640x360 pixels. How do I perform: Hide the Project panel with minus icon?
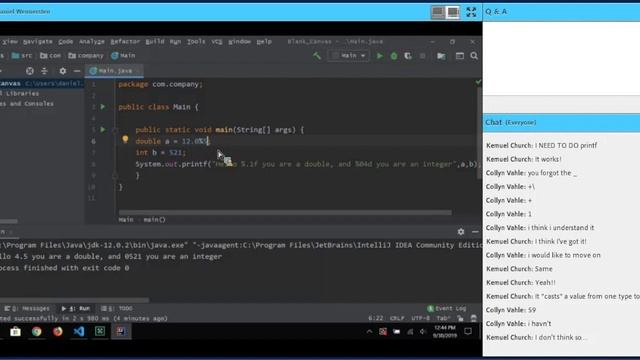77,71
